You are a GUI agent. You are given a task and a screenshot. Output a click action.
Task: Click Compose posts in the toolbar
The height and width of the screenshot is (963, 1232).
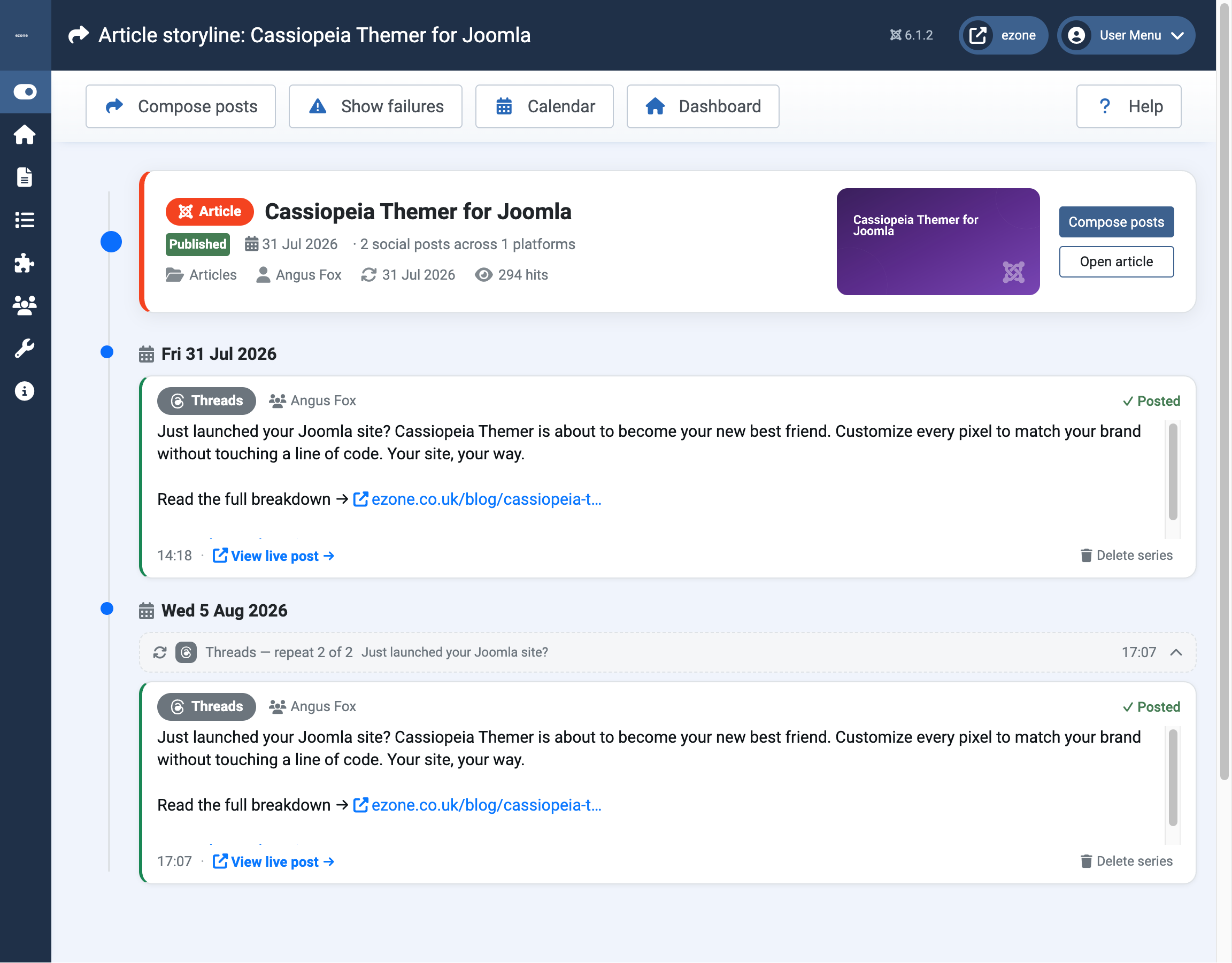(x=181, y=106)
